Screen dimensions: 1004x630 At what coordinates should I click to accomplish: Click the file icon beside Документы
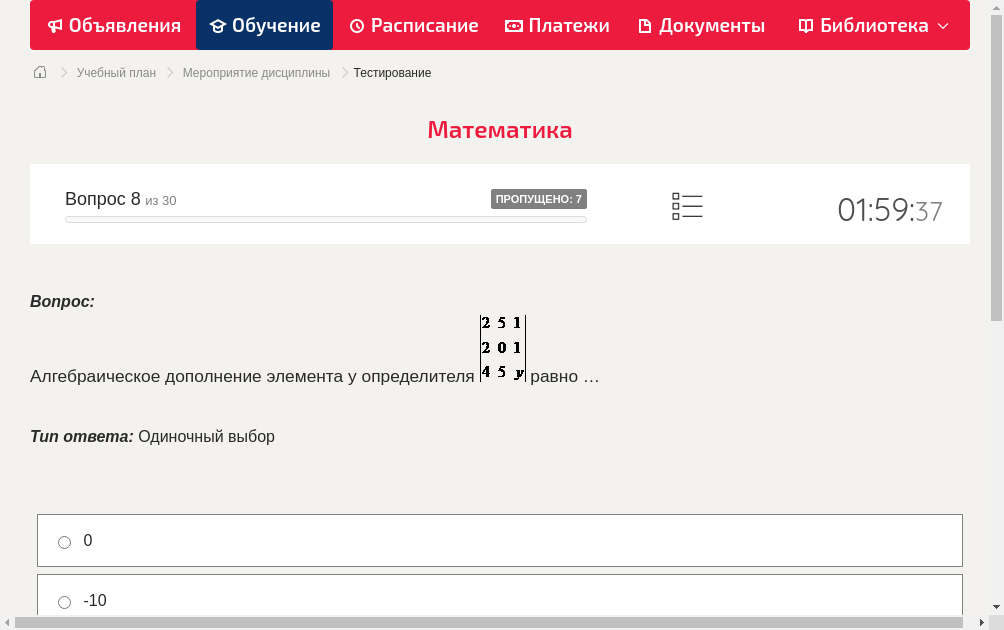tap(645, 26)
